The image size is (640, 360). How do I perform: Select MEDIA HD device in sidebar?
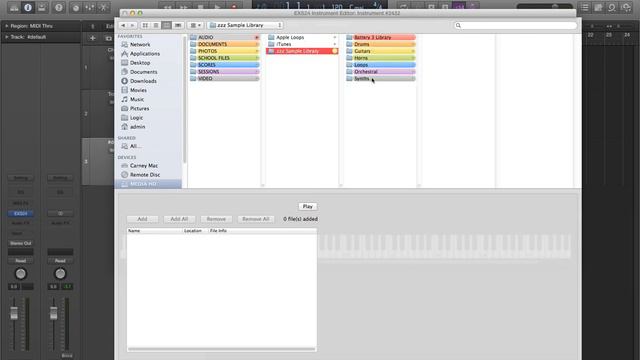pyautogui.click(x=149, y=184)
